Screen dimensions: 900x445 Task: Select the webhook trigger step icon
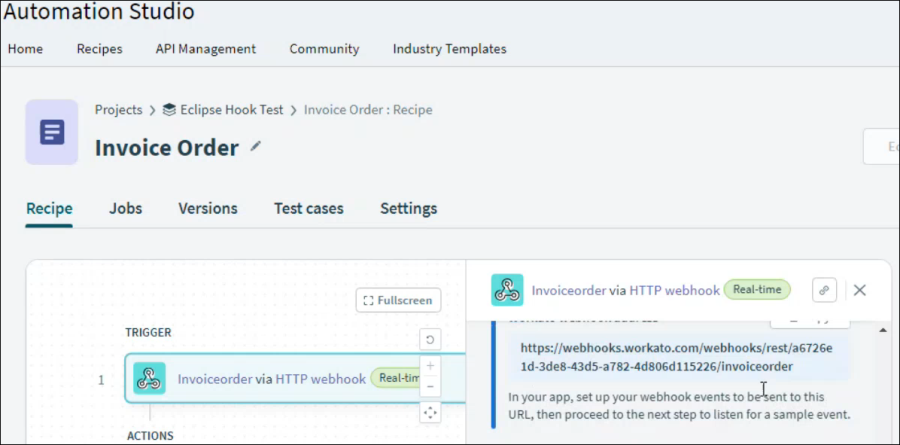click(x=149, y=378)
